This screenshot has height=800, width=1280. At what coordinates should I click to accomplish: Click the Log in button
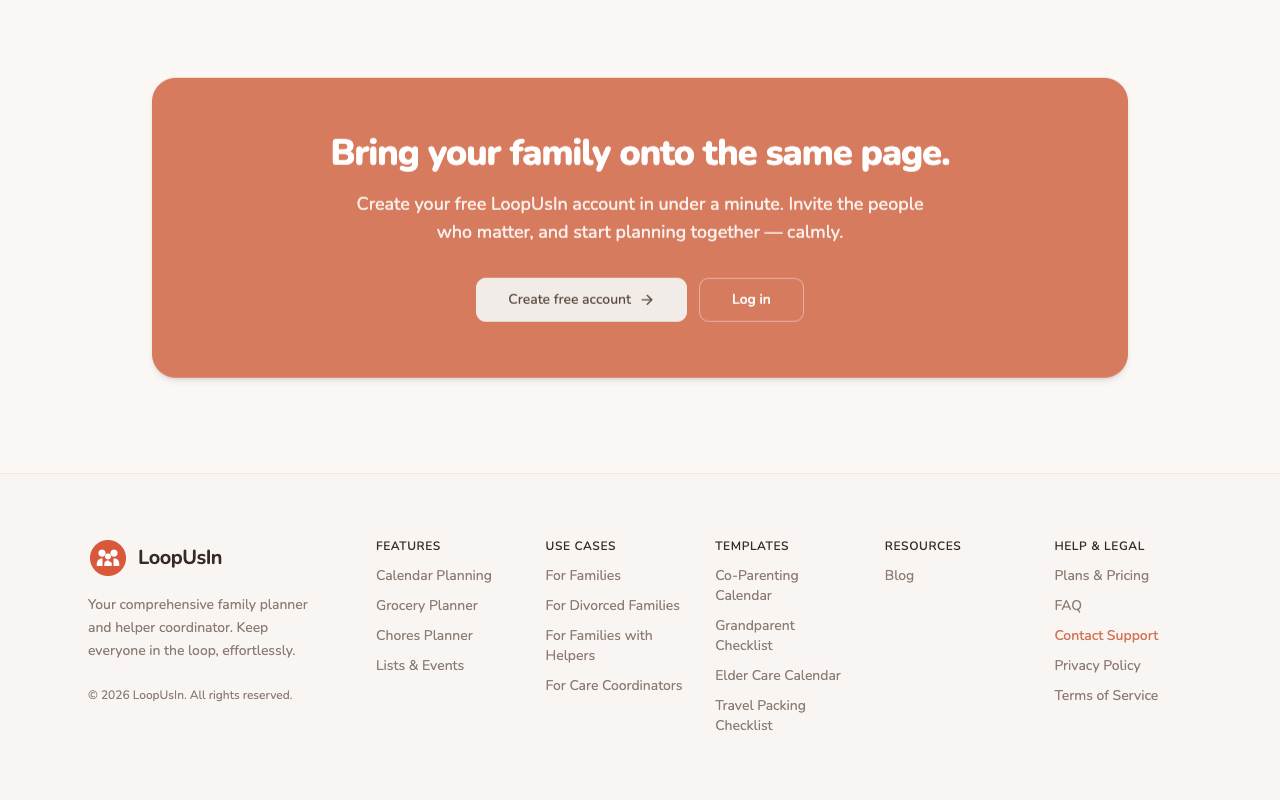751,300
